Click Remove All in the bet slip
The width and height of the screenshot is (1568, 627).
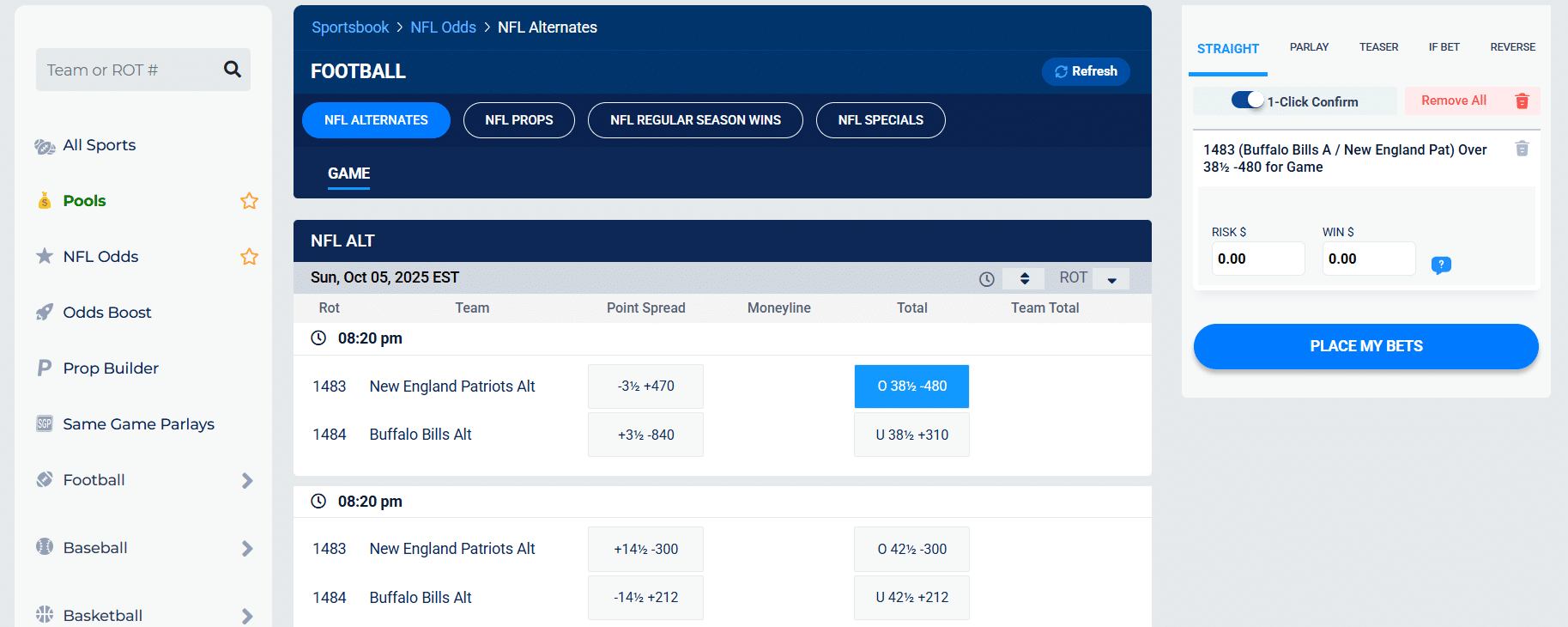pos(1453,100)
